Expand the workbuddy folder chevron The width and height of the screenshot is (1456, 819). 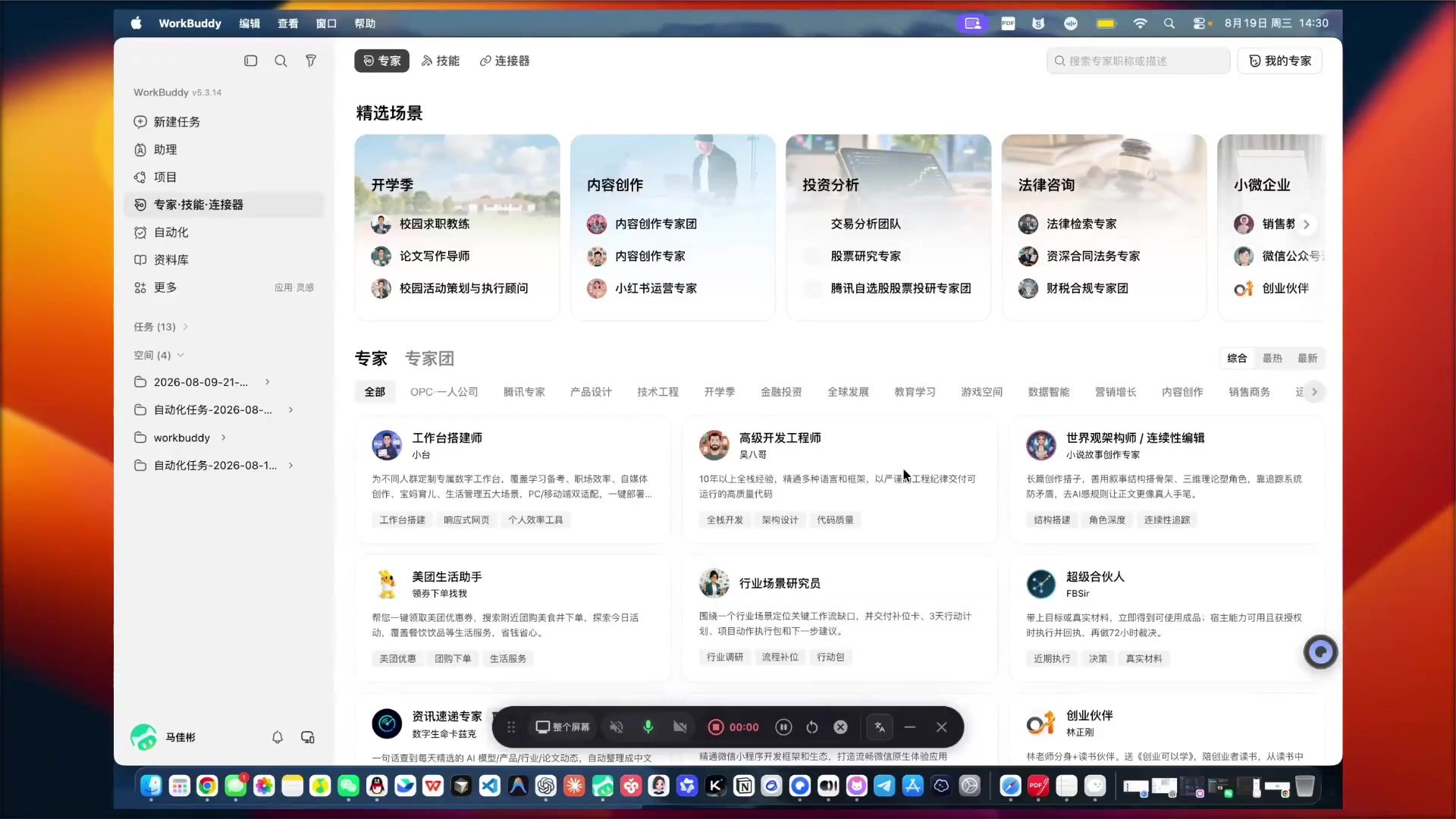(x=224, y=438)
